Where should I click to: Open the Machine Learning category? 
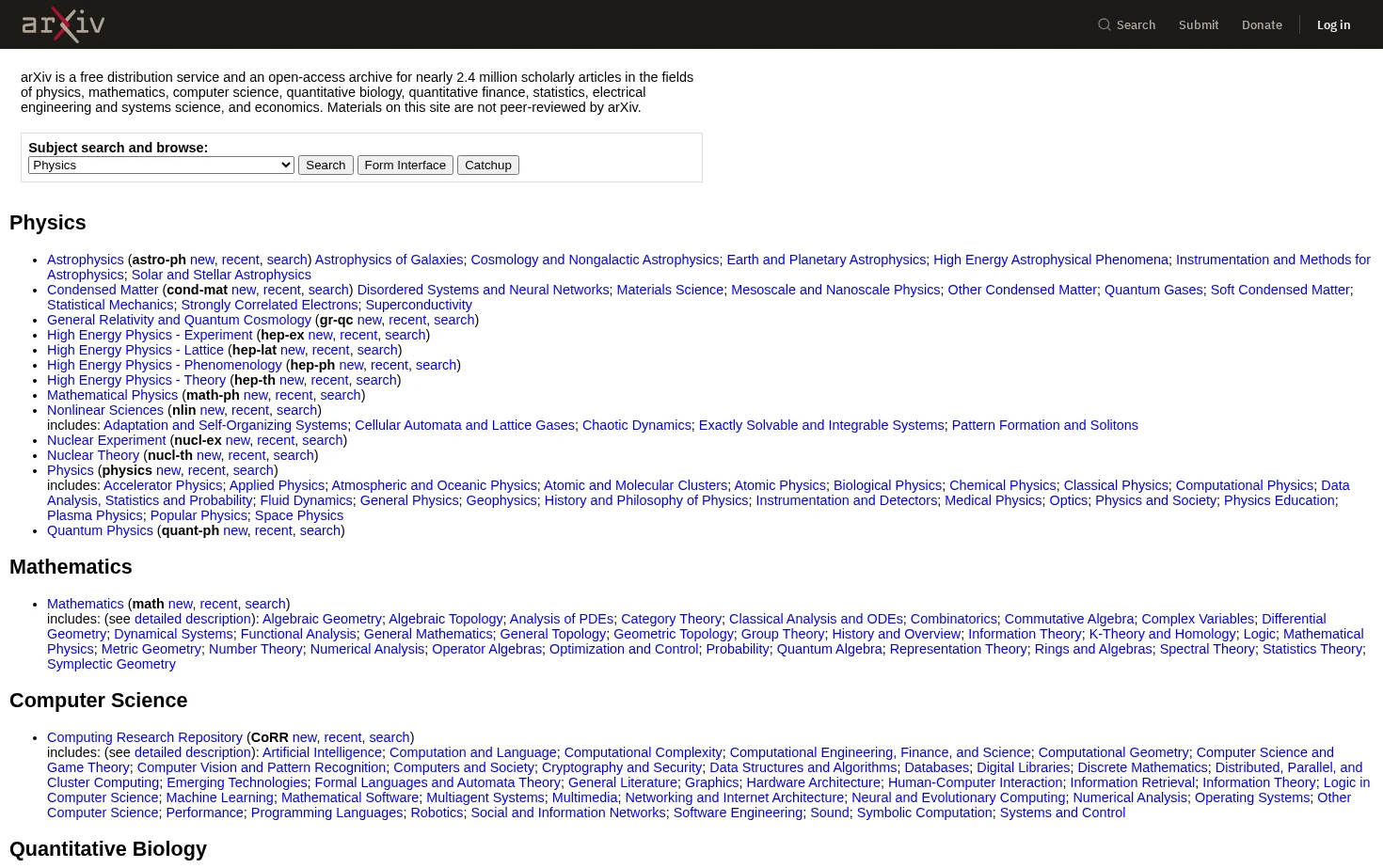coord(219,797)
